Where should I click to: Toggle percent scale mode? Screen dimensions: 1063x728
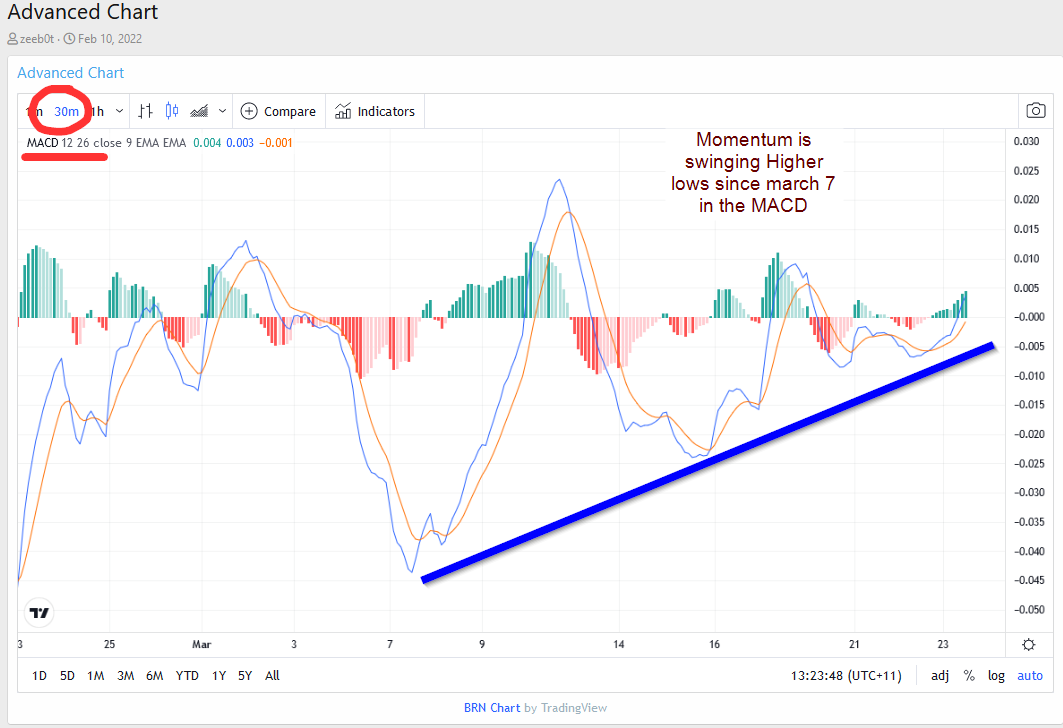point(969,675)
